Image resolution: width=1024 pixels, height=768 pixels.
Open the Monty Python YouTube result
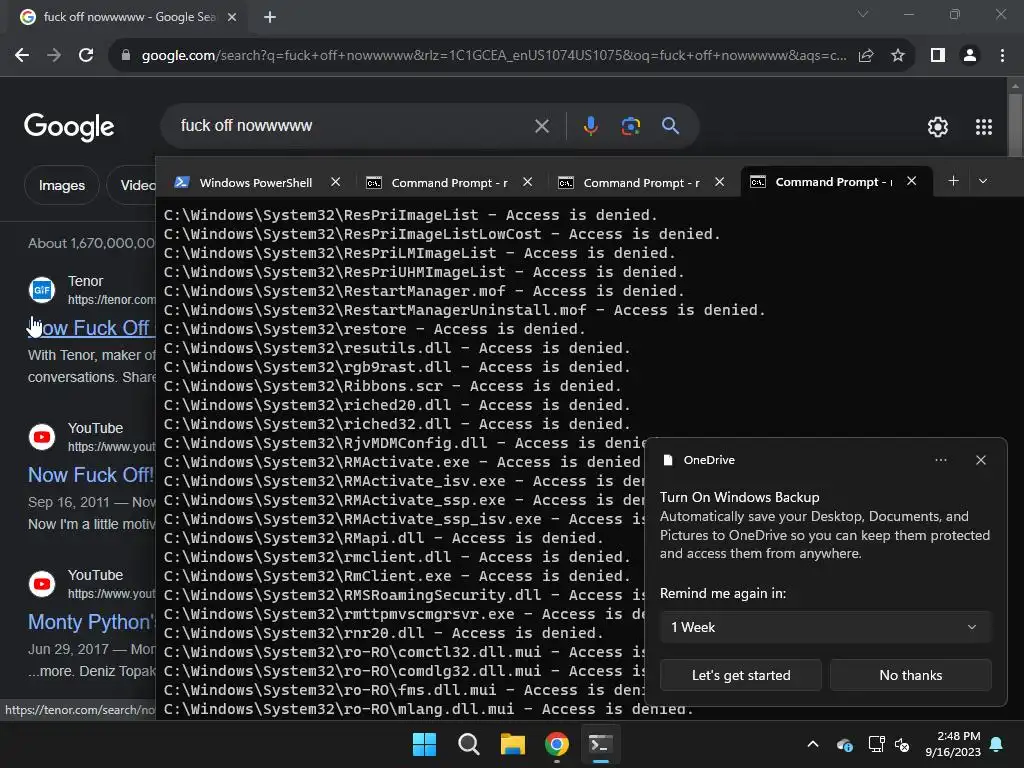91,622
